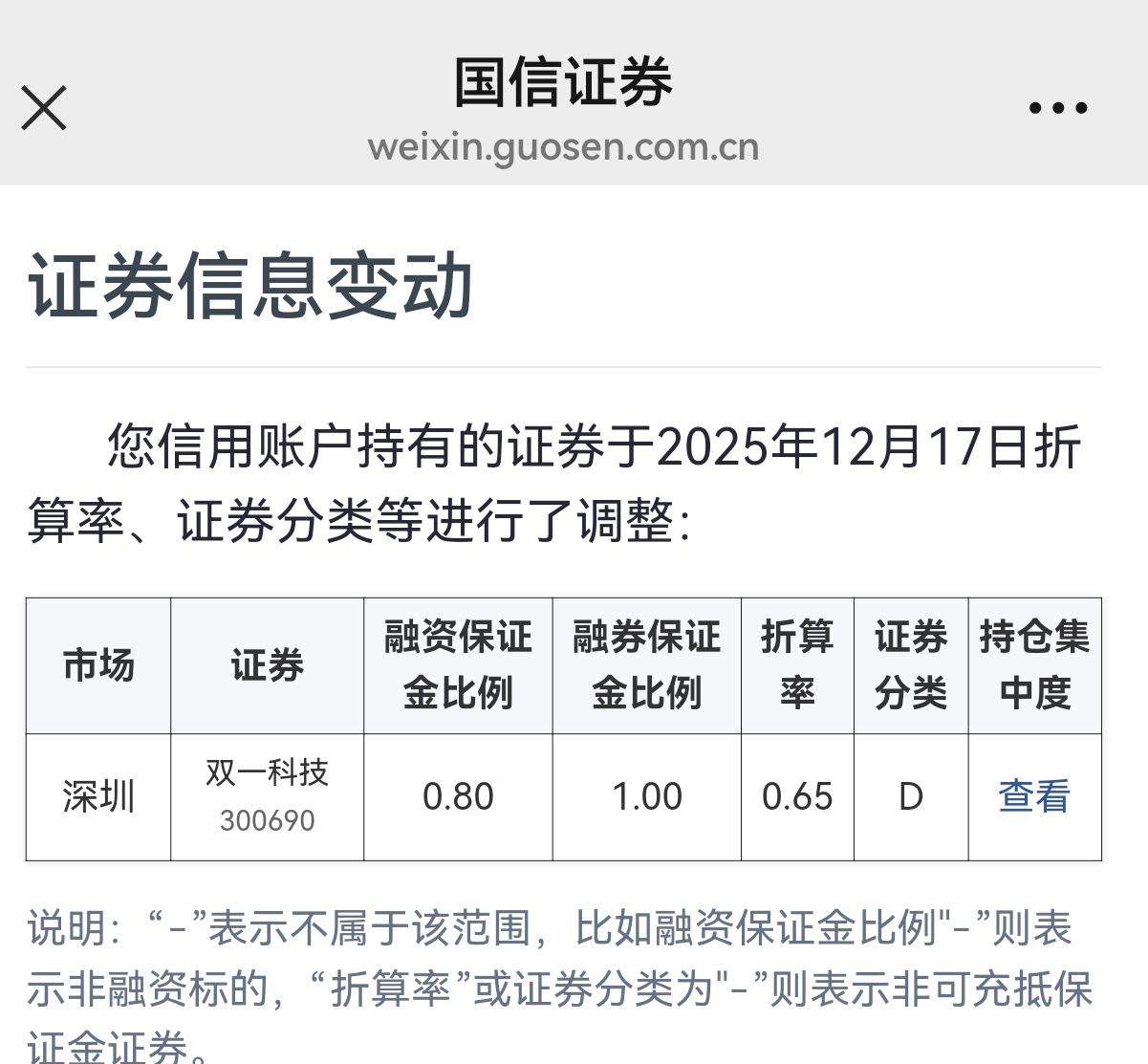Viewport: 1148px width, 1064px height.
Task: Select the 市场 column header
Action: [98, 665]
